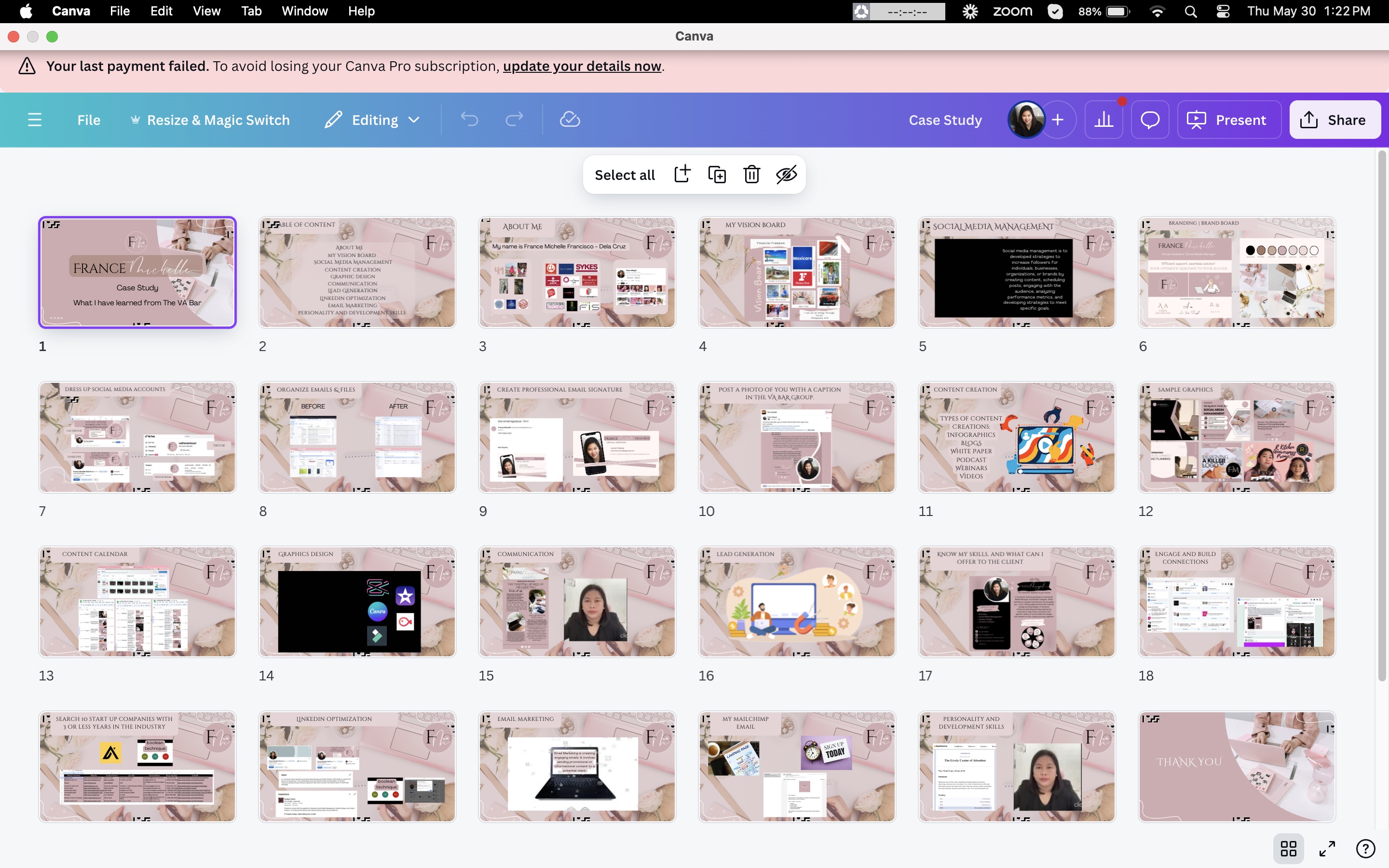Click the user profile avatar
Viewport: 1389px width, 868px height.
[1026, 120]
